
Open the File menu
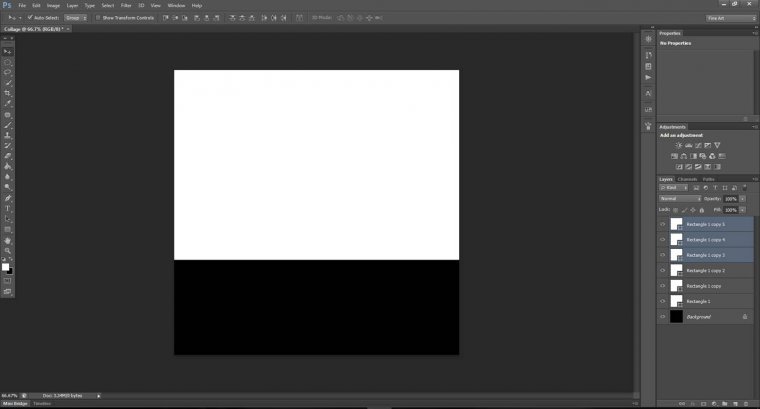tap(22, 5)
